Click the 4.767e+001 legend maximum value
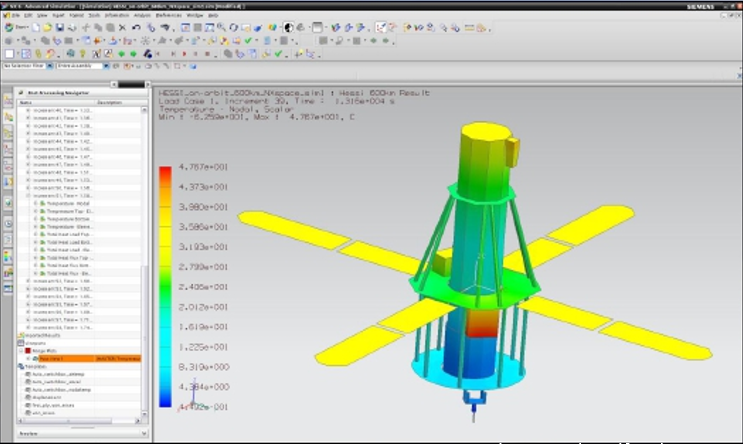The width and height of the screenshot is (743, 444). [x=203, y=167]
